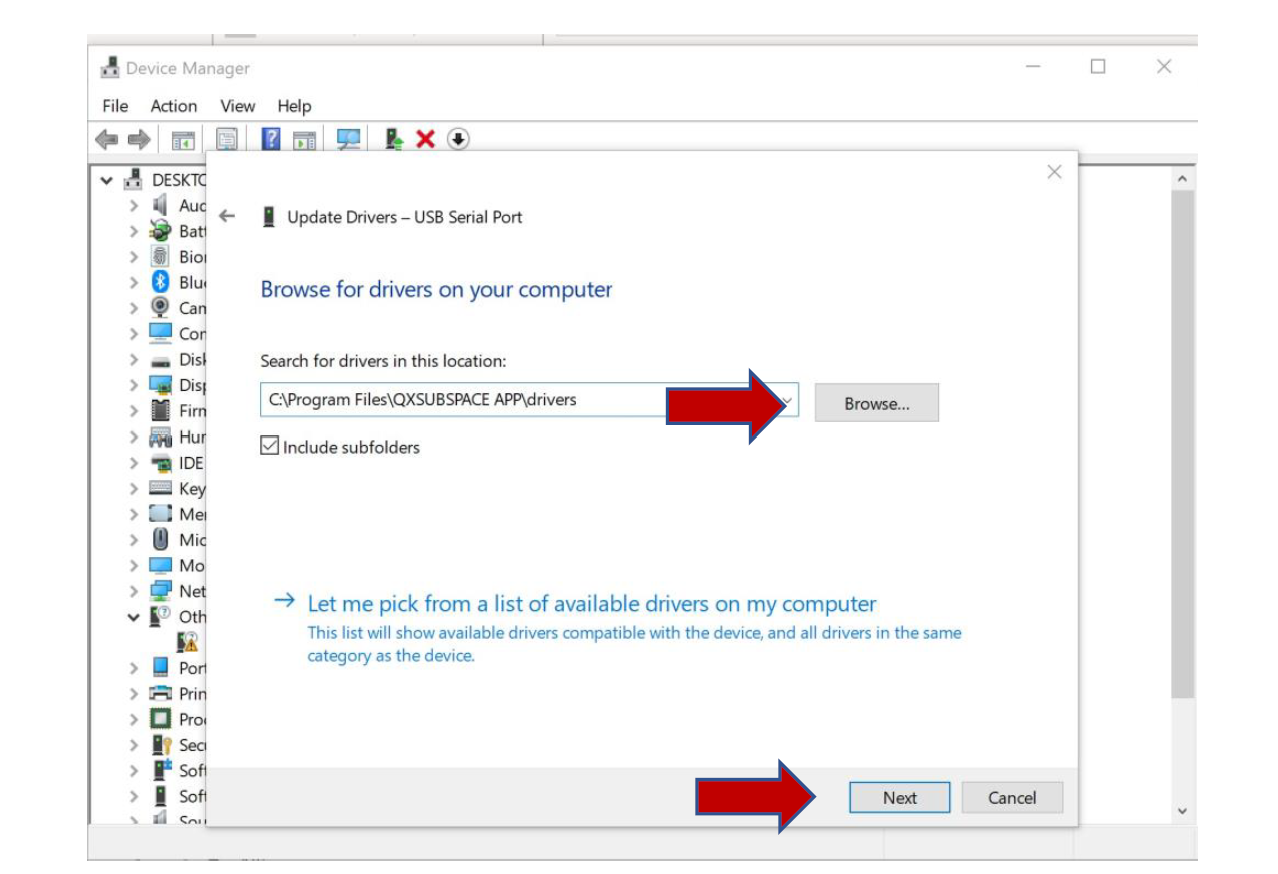Click the Browse... button
This screenshot has width=1278, height=874.
[x=876, y=403]
